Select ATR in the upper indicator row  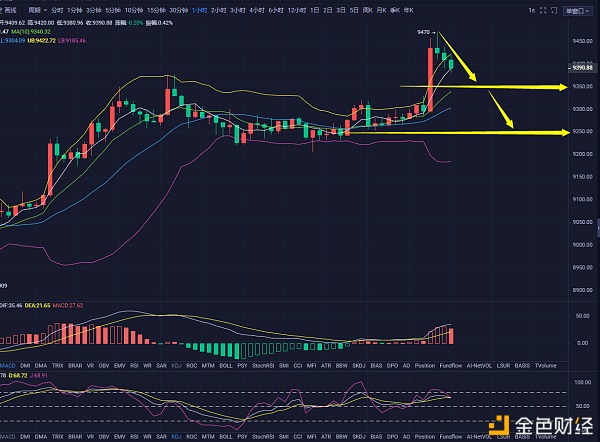tap(326, 365)
